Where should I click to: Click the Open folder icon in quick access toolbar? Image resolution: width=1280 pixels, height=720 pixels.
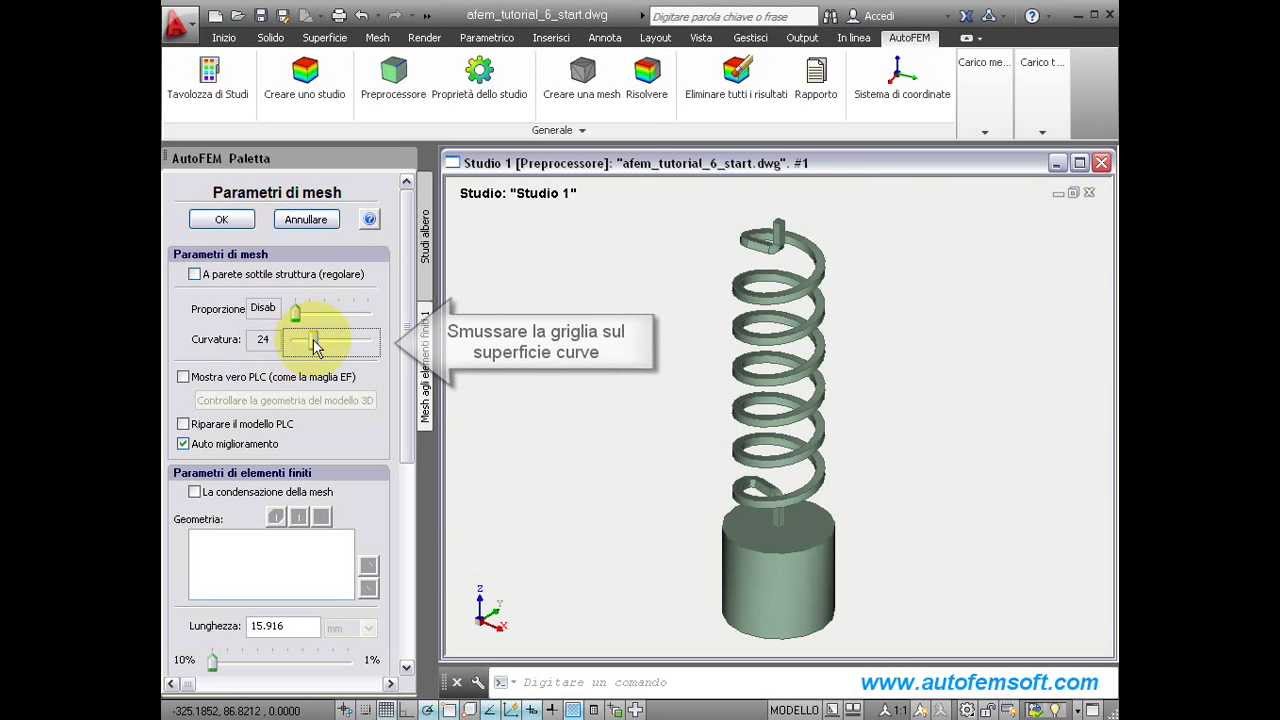pos(238,16)
